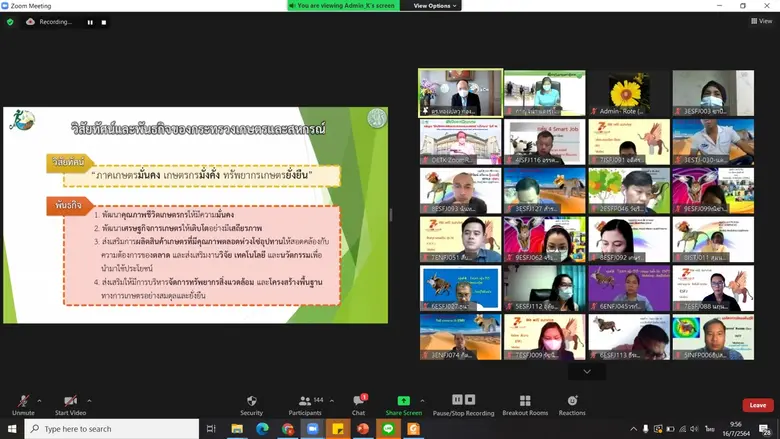Click Pause/Stop Recording in the toolbar
The width and height of the screenshot is (780, 439).
point(463,401)
